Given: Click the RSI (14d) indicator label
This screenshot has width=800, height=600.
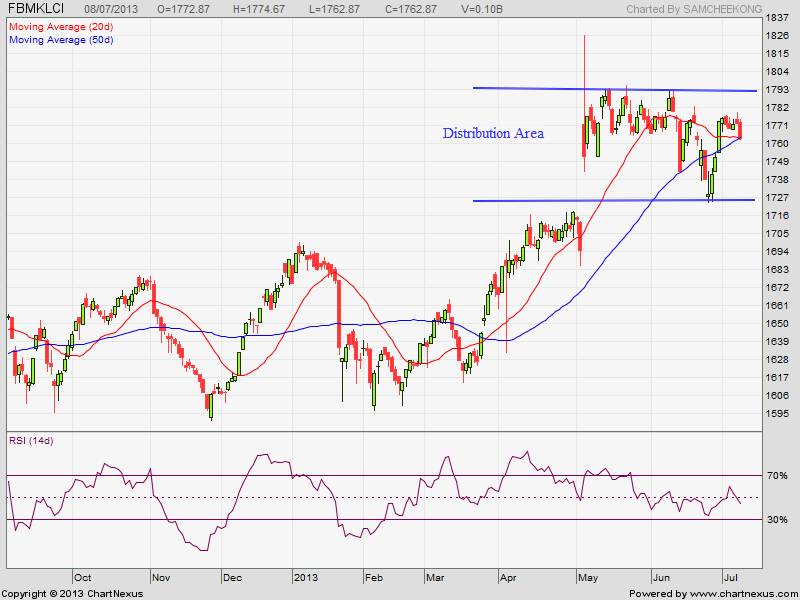Looking at the screenshot, I should pos(31,441).
